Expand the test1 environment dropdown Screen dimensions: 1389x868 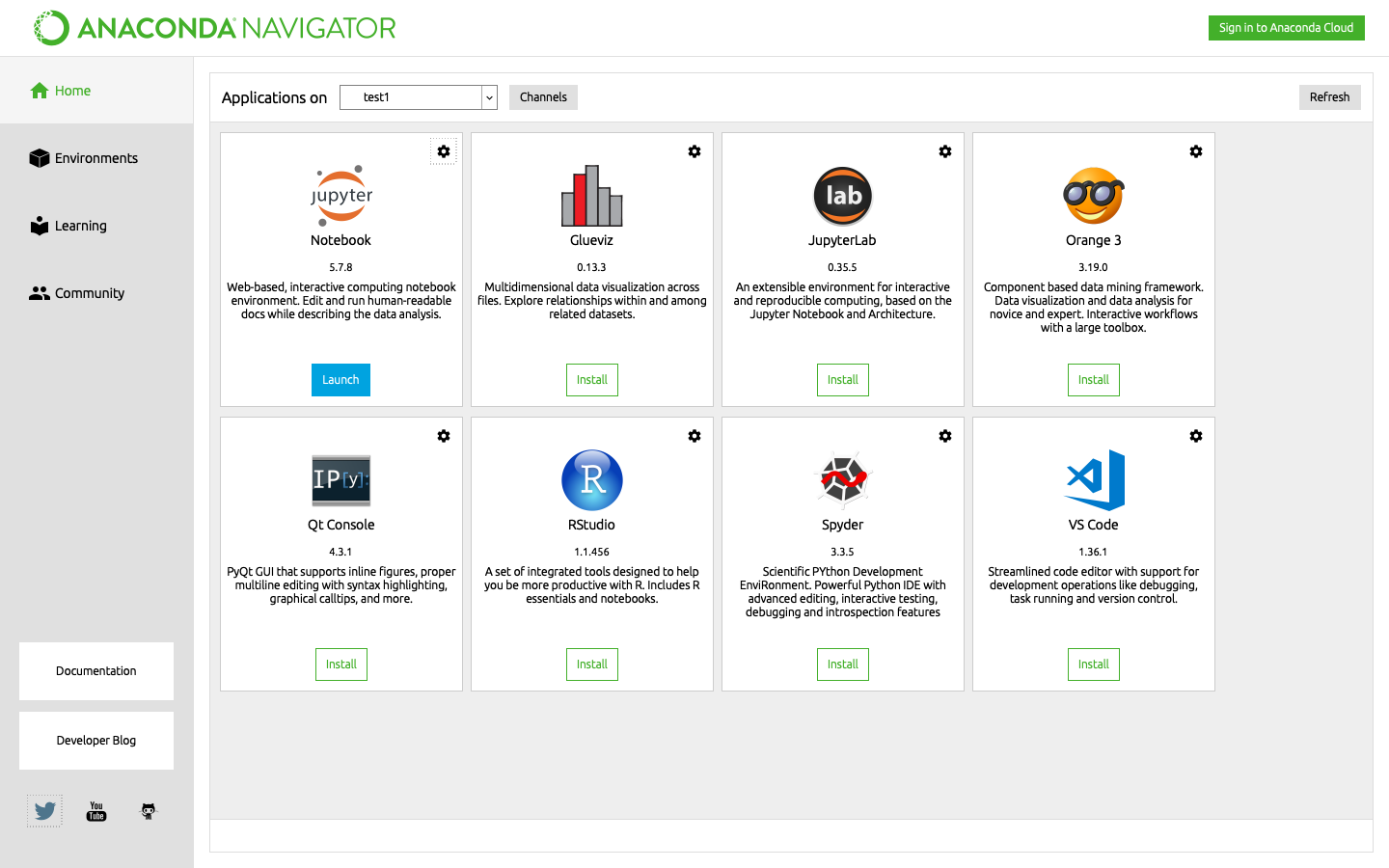click(x=419, y=97)
